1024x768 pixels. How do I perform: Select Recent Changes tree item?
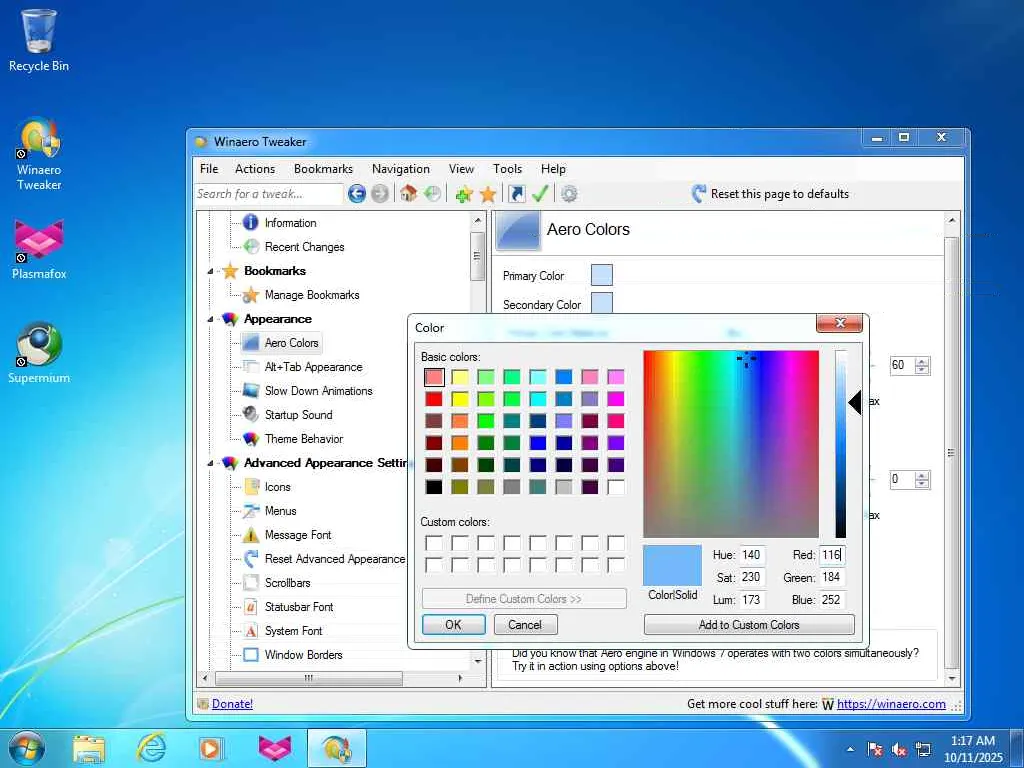point(304,247)
